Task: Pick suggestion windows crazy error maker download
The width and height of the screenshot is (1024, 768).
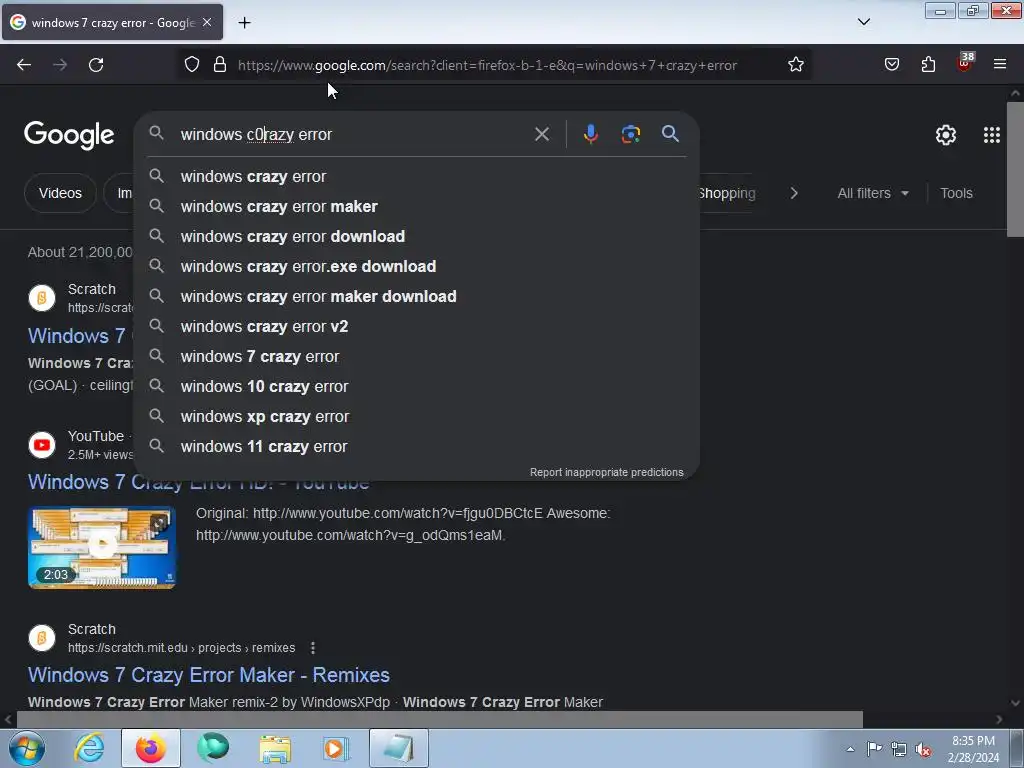Action: (417, 296)
